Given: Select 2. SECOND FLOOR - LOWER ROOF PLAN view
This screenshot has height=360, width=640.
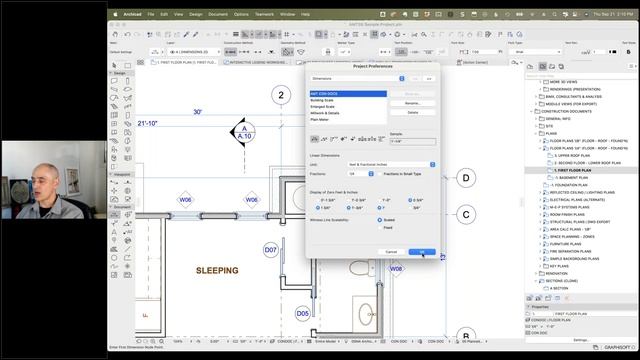Looking at the screenshot, I should click(587, 163).
